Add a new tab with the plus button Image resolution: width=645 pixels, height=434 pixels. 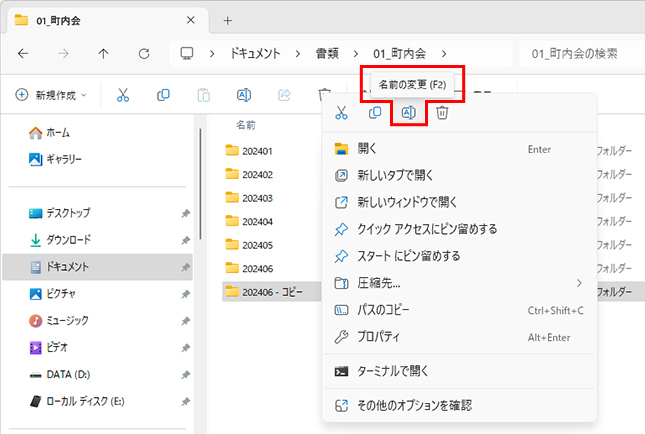[x=227, y=21]
